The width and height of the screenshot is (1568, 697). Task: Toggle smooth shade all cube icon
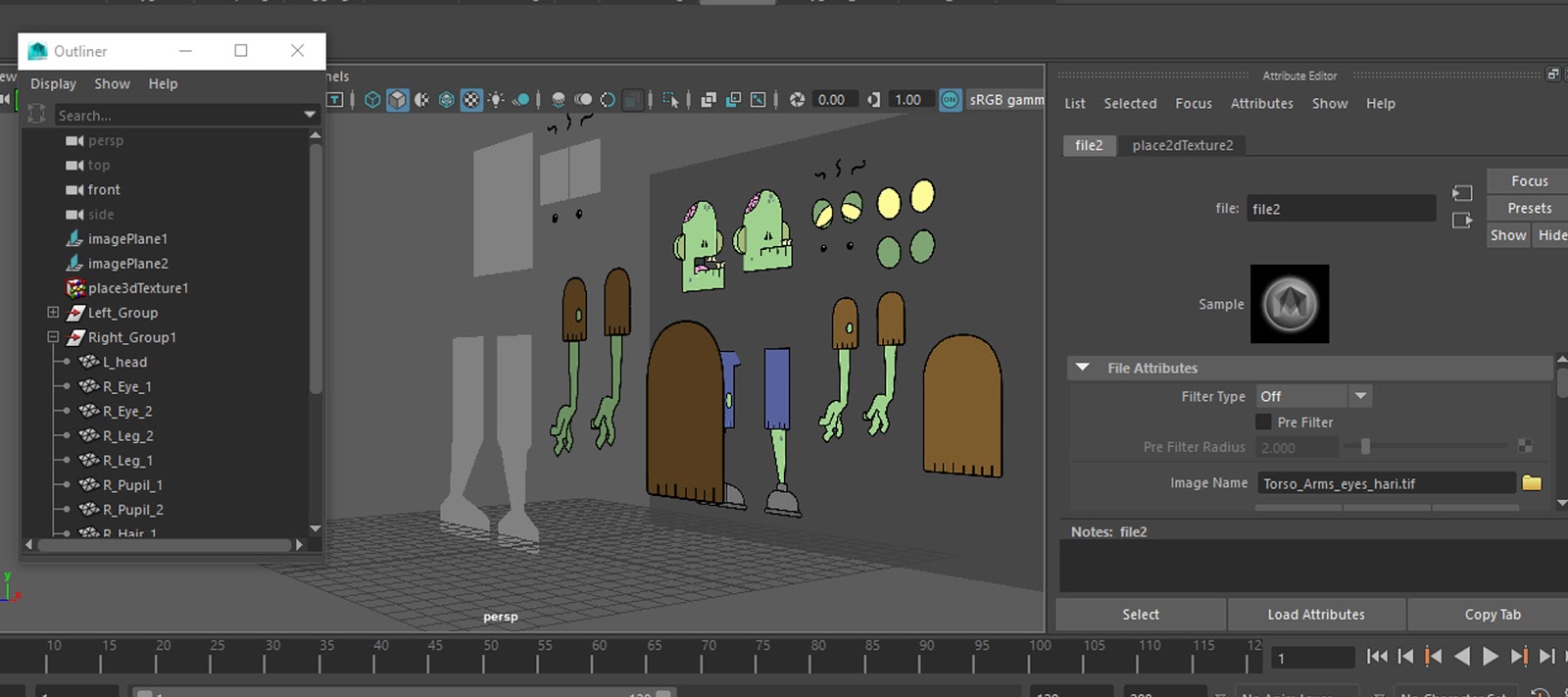point(397,100)
